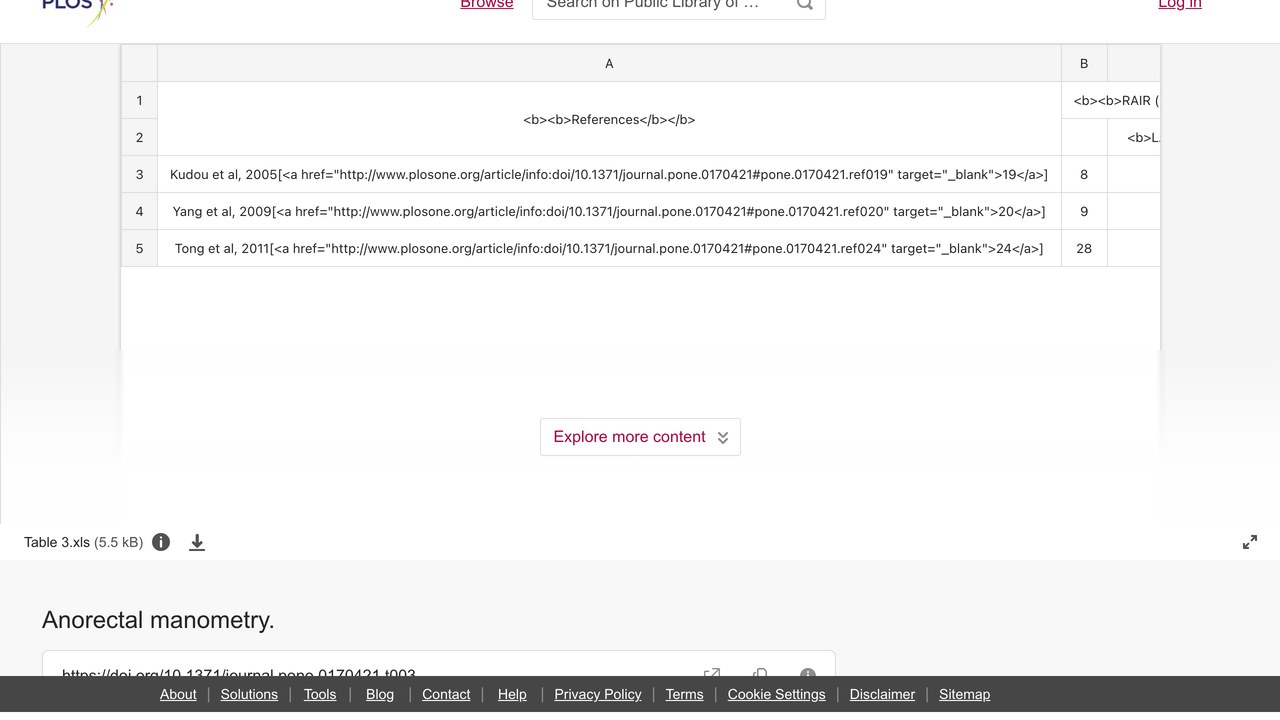The height and width of the screenshot is (720, 1280).
Task: Open Cookie Settings
Action: click(x=777, y=694)
